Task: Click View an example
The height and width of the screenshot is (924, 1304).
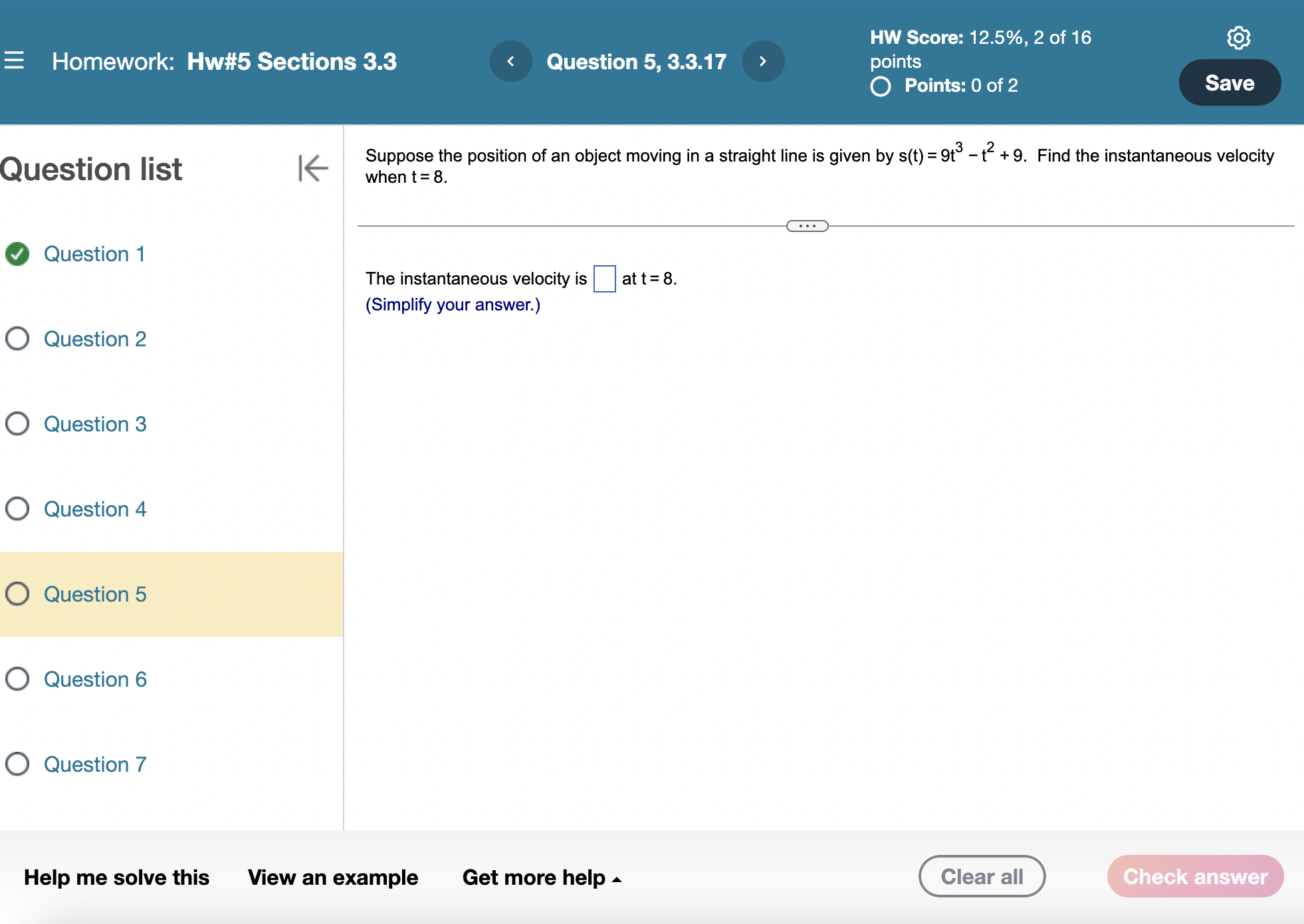Action: click(x=333, y=877)
